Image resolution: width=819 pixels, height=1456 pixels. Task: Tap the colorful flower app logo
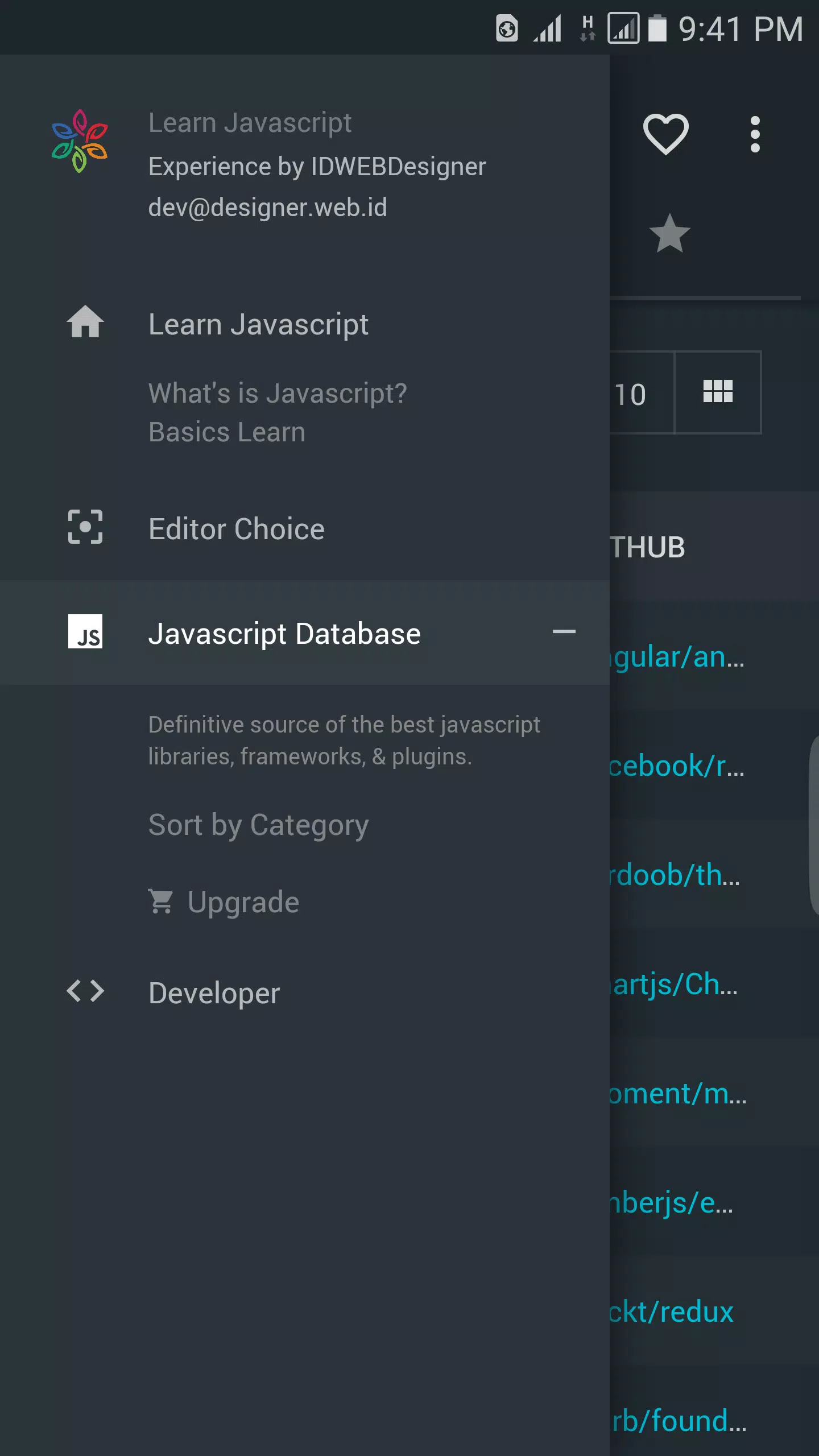tap(80, 141)
